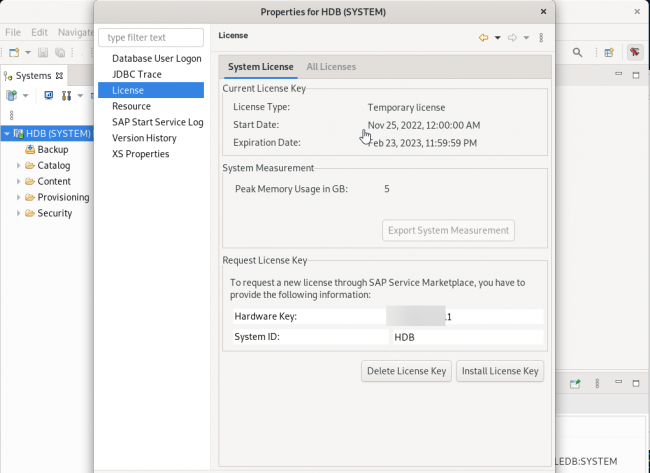Select the SAP HANA Administration perspective icon
The image size is (650, 473).
[x=634, y=52]
